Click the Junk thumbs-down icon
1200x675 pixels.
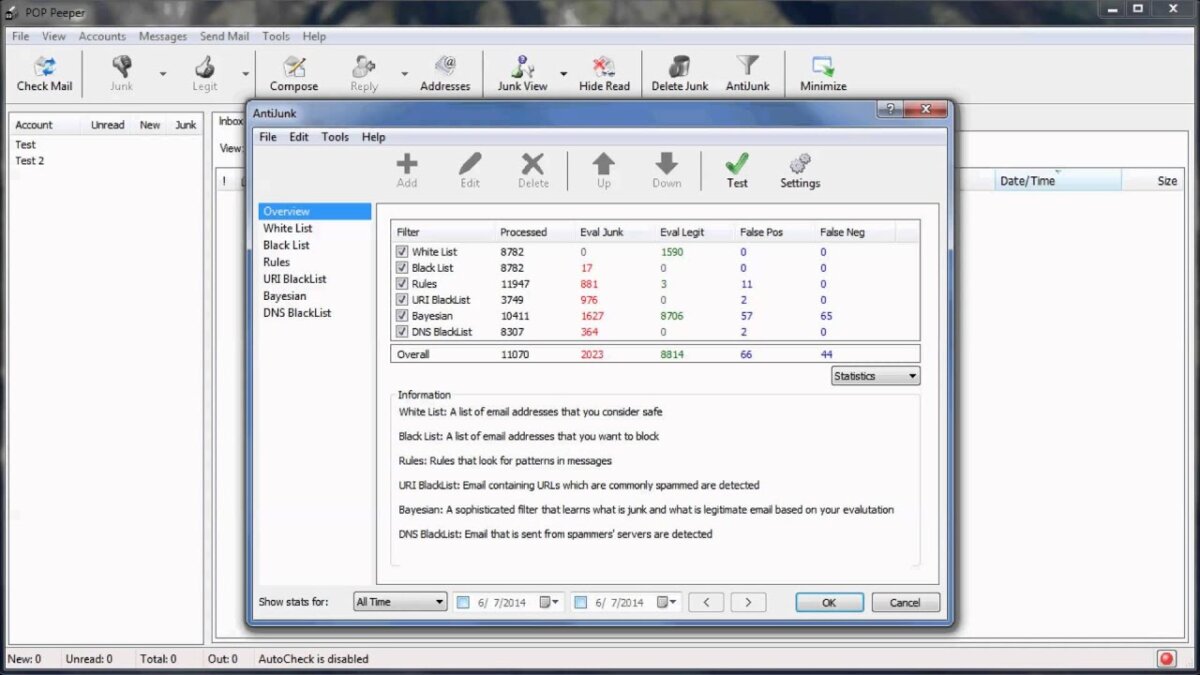pos(122,66)
